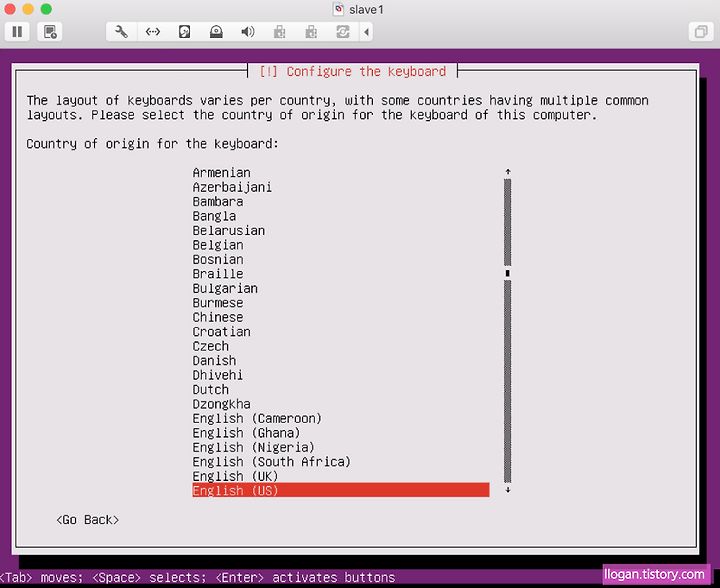720x588 pixels.
Task: Click the sync/sharing refresh icon
Action: (343, 32)
